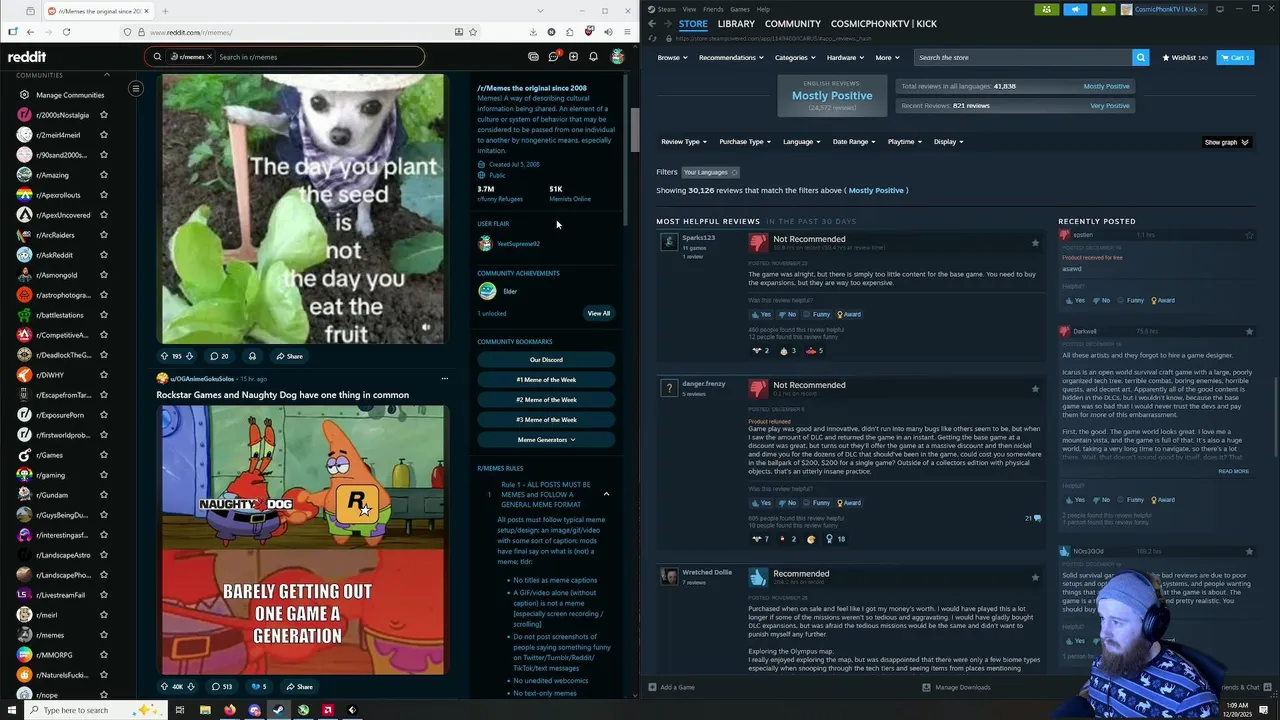Image resolution: width=1280 pixels, height=720 pixels.
Task: Remove the Your Languages filter chip
Action: [734, 172]
